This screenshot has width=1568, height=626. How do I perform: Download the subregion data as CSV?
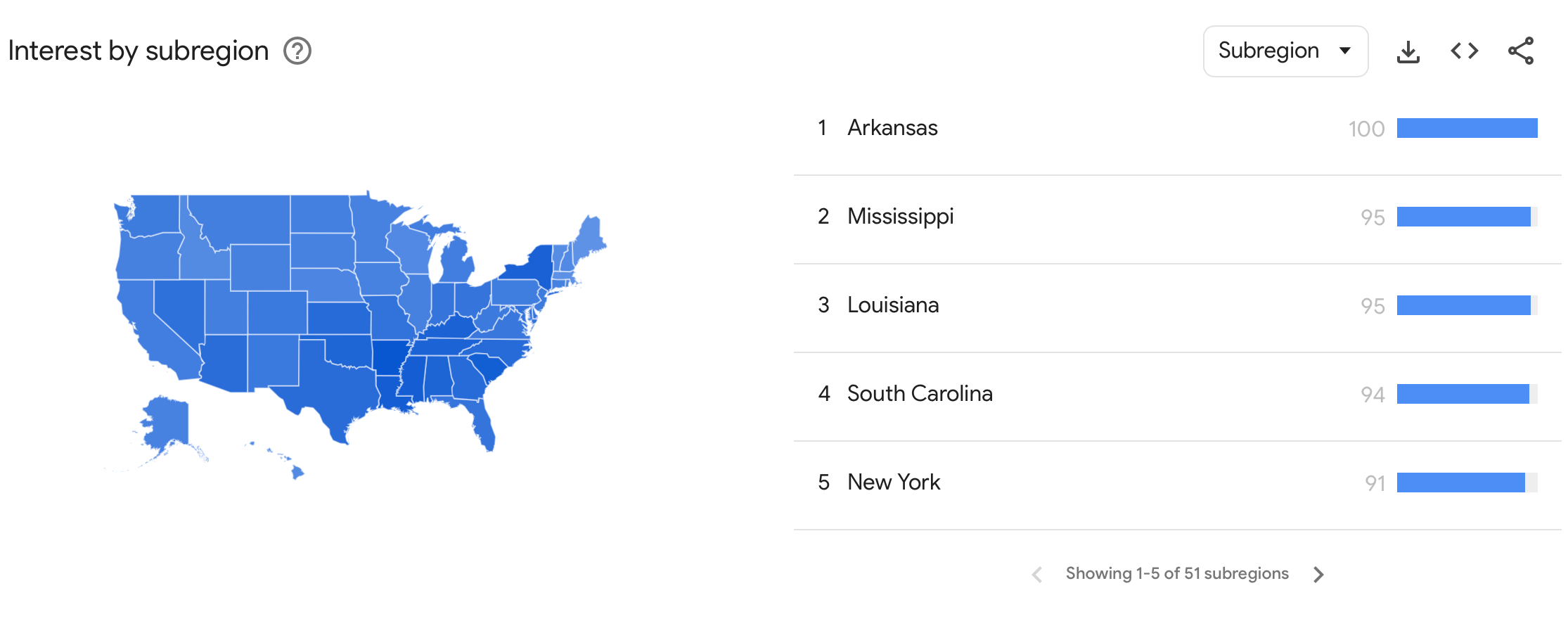point(1408,51)
